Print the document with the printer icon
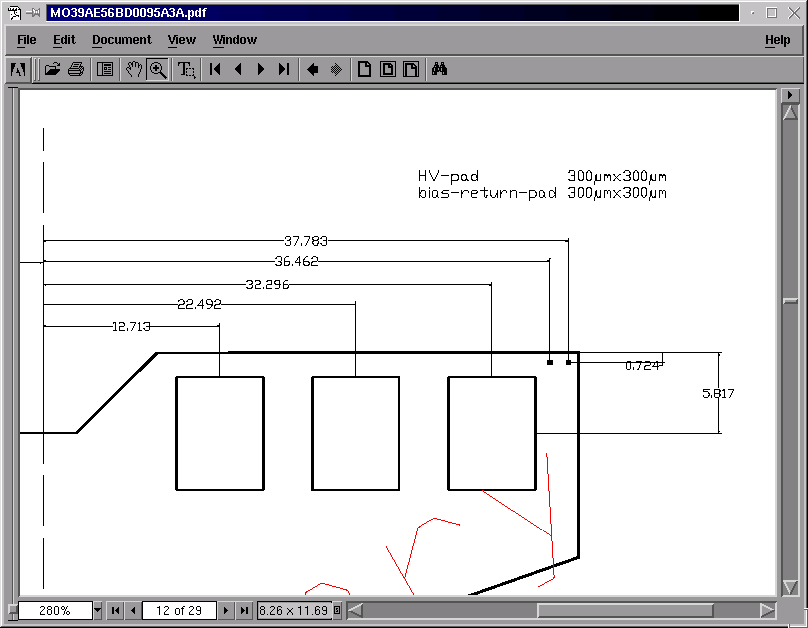 (76, 69)
